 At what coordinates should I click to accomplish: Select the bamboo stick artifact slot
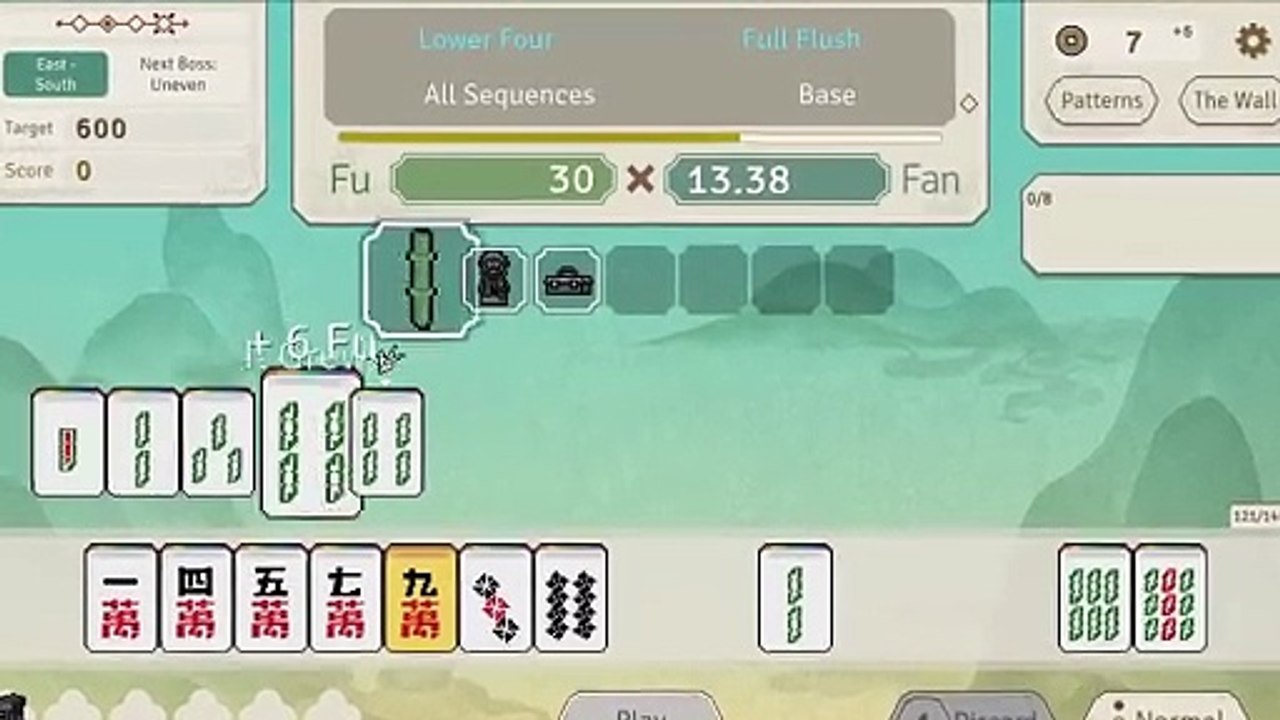pyautogui.click(x=420, y=280)
